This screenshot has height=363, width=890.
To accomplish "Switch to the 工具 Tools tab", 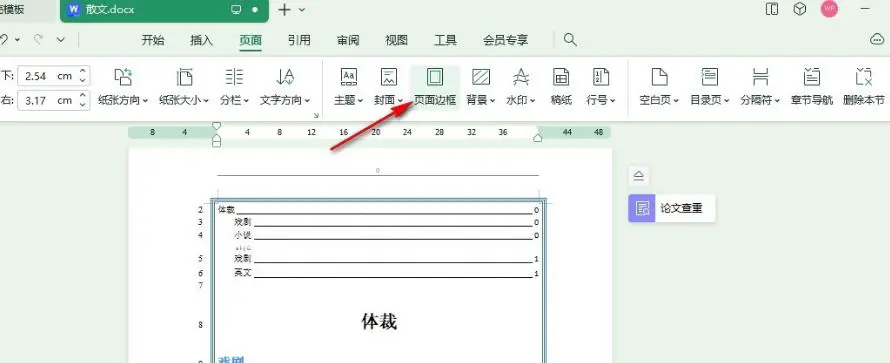I will [446, 40].
